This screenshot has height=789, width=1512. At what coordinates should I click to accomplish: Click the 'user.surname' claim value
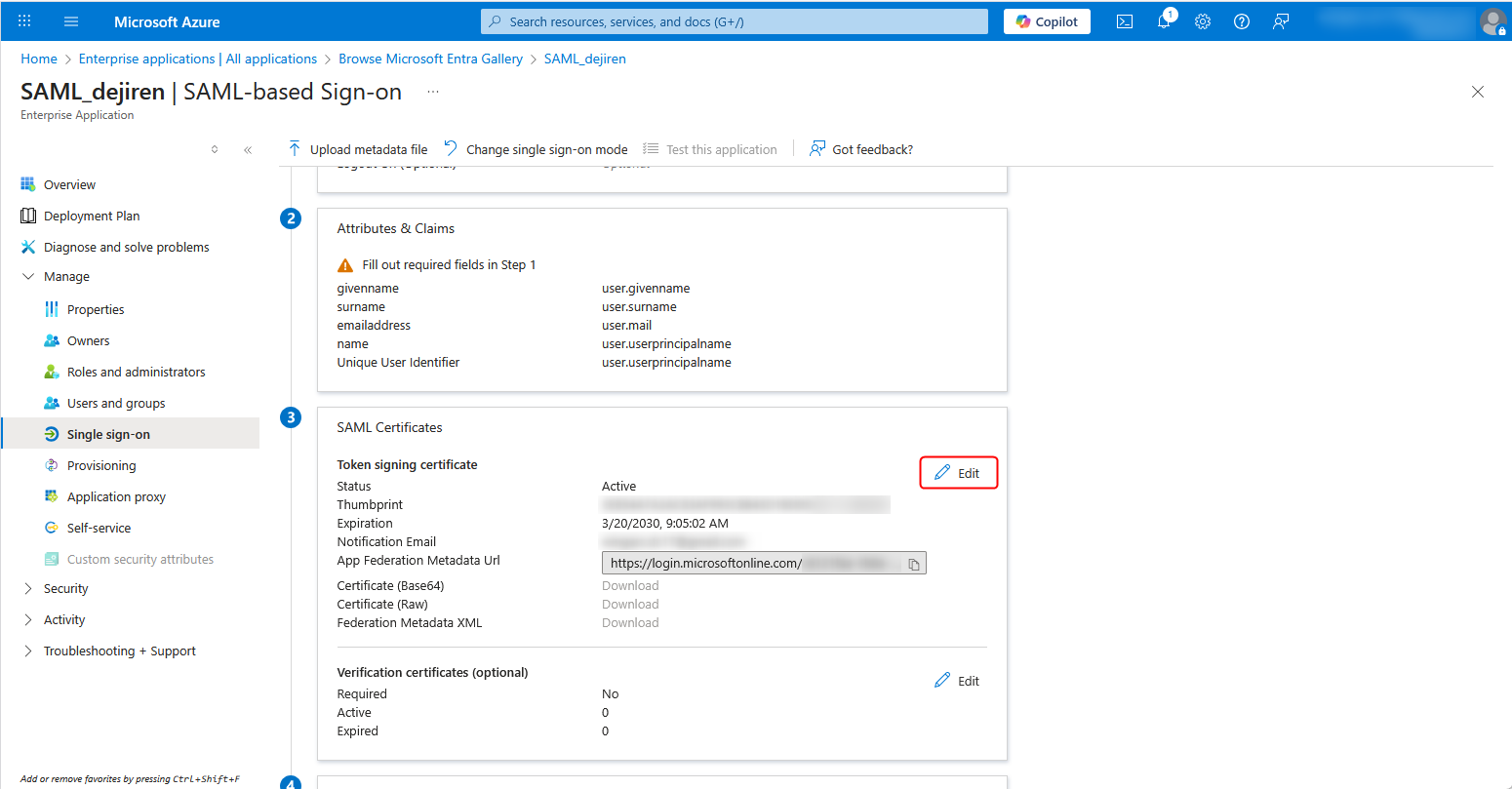click(x=639, y=307)
